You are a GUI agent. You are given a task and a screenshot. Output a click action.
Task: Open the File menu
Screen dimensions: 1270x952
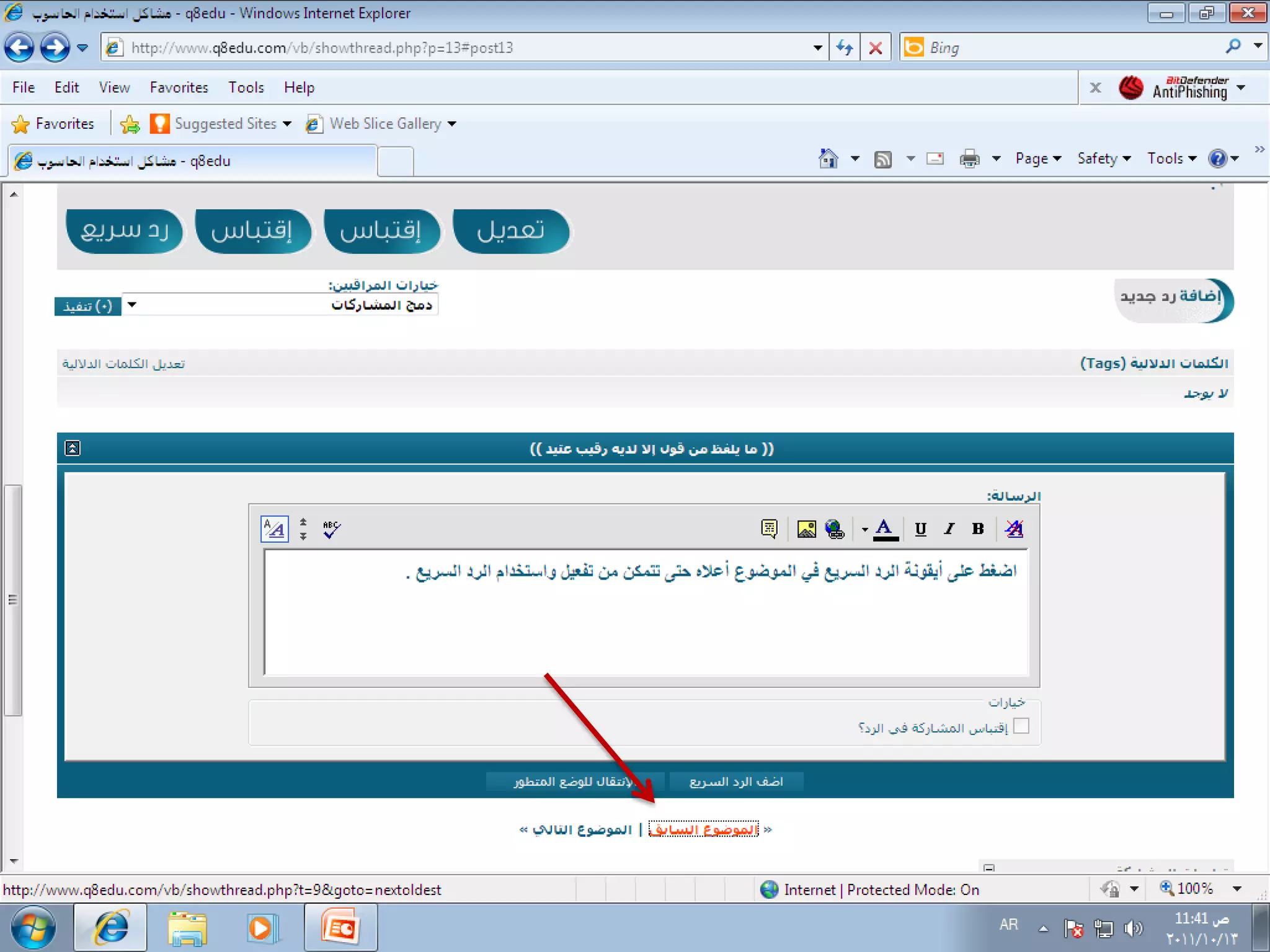tap(24, 87)
